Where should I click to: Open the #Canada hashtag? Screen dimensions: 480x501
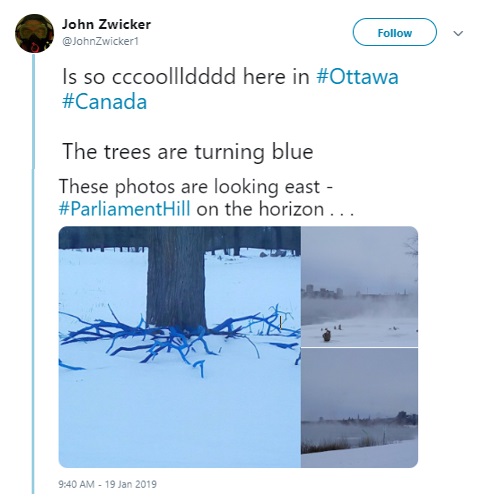click(x=104, y=102)
